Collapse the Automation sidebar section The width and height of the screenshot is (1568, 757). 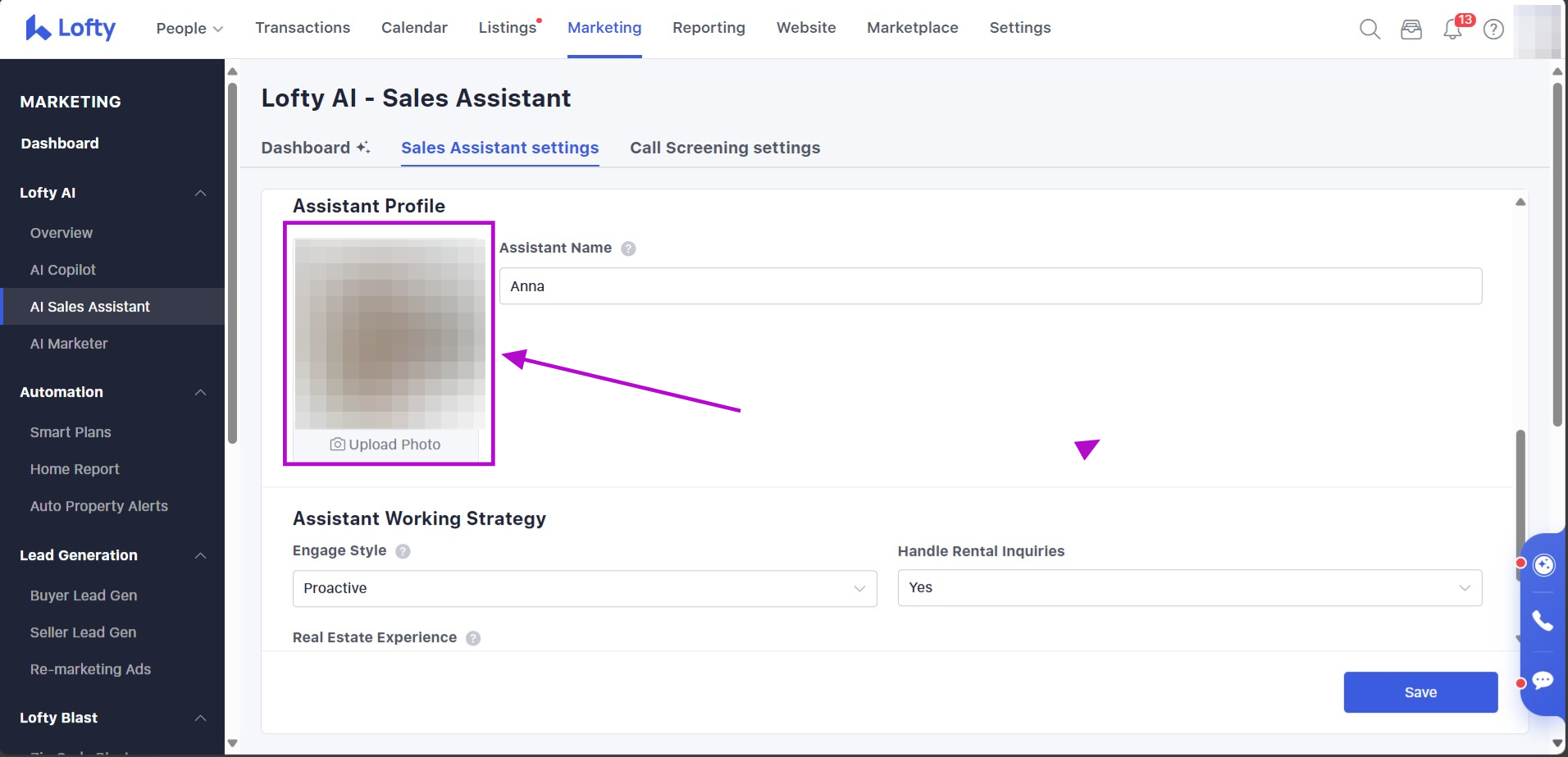[x=200, y=392]
